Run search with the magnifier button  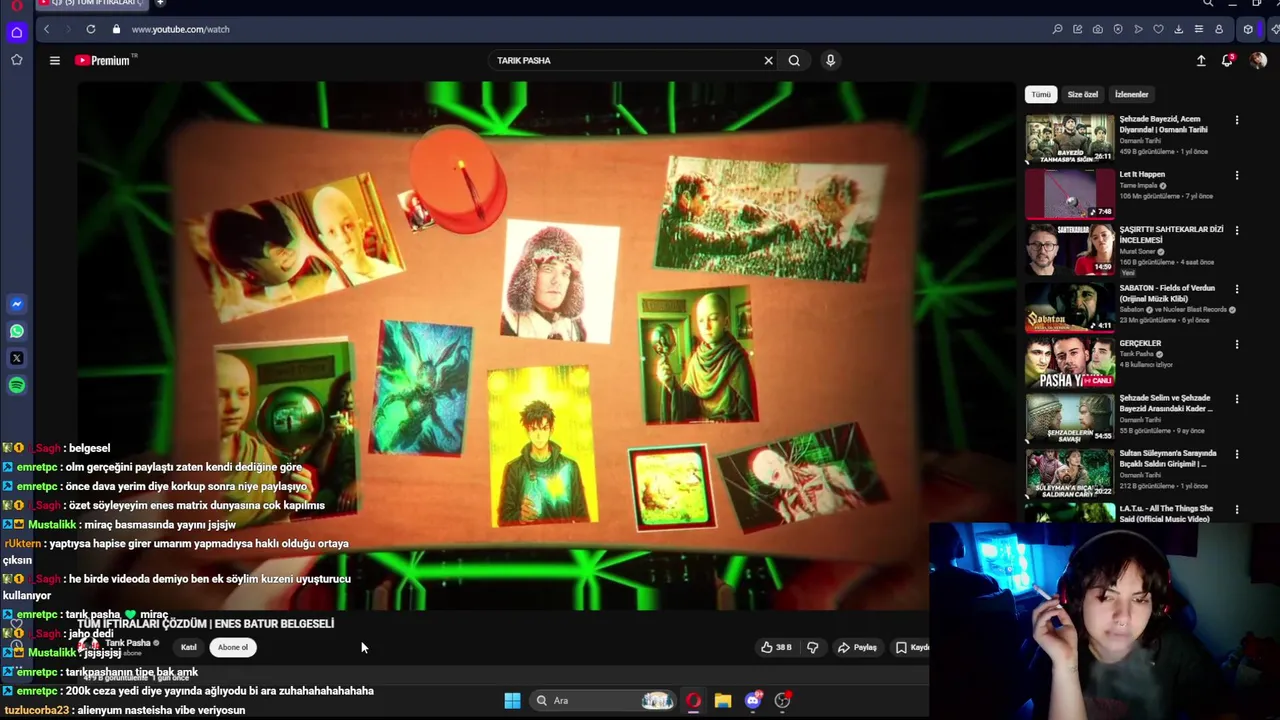click(x=794, y=60)
